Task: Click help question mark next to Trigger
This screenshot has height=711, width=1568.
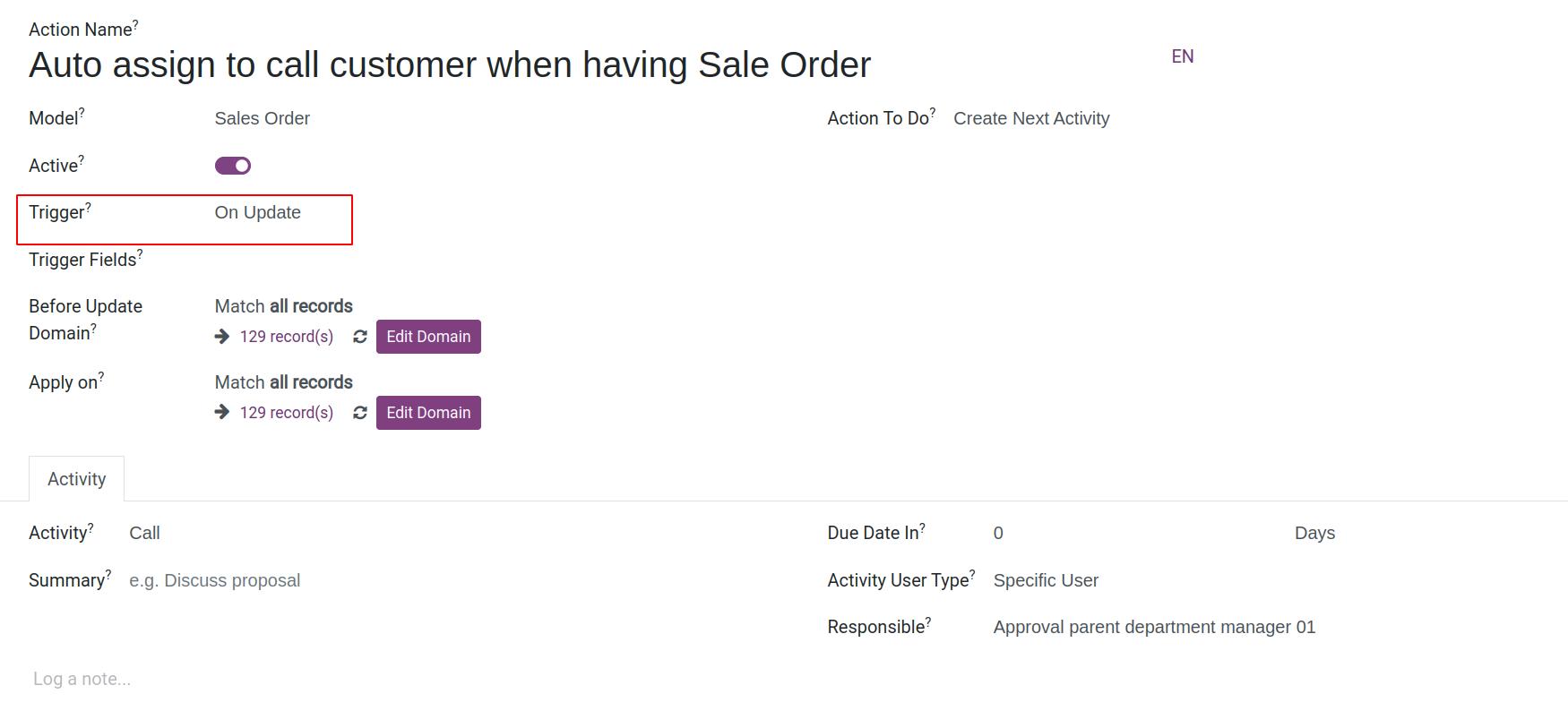Action: click(x=88, y=207)
